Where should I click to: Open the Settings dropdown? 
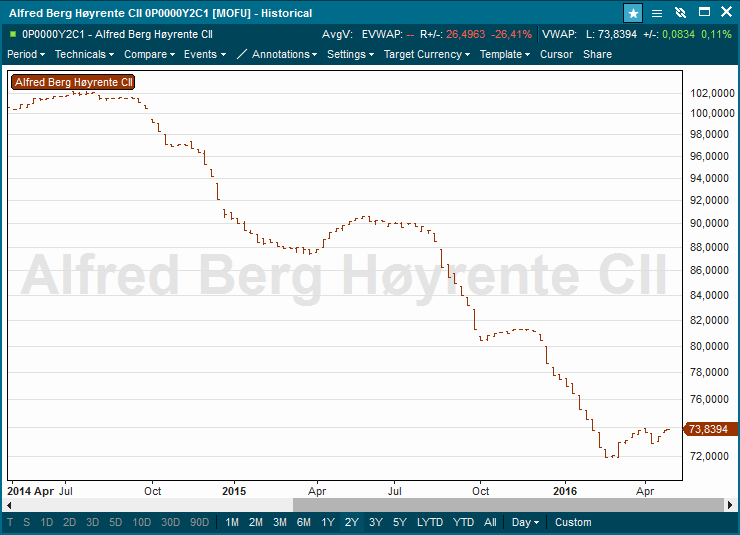click(350, 54)
